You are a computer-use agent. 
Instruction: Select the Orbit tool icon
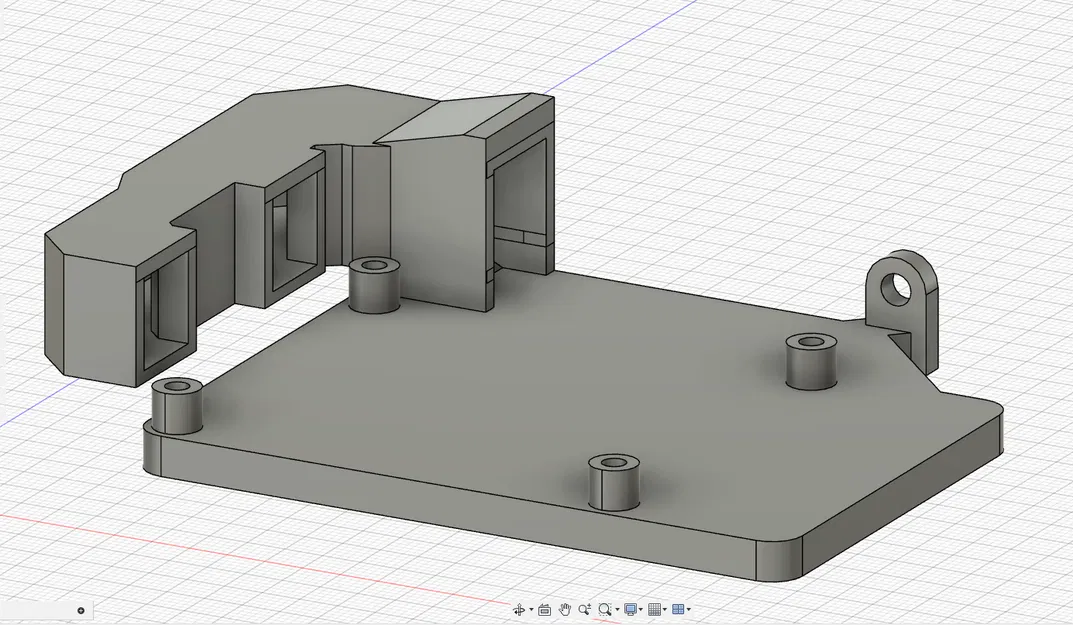tap(519, 609)
